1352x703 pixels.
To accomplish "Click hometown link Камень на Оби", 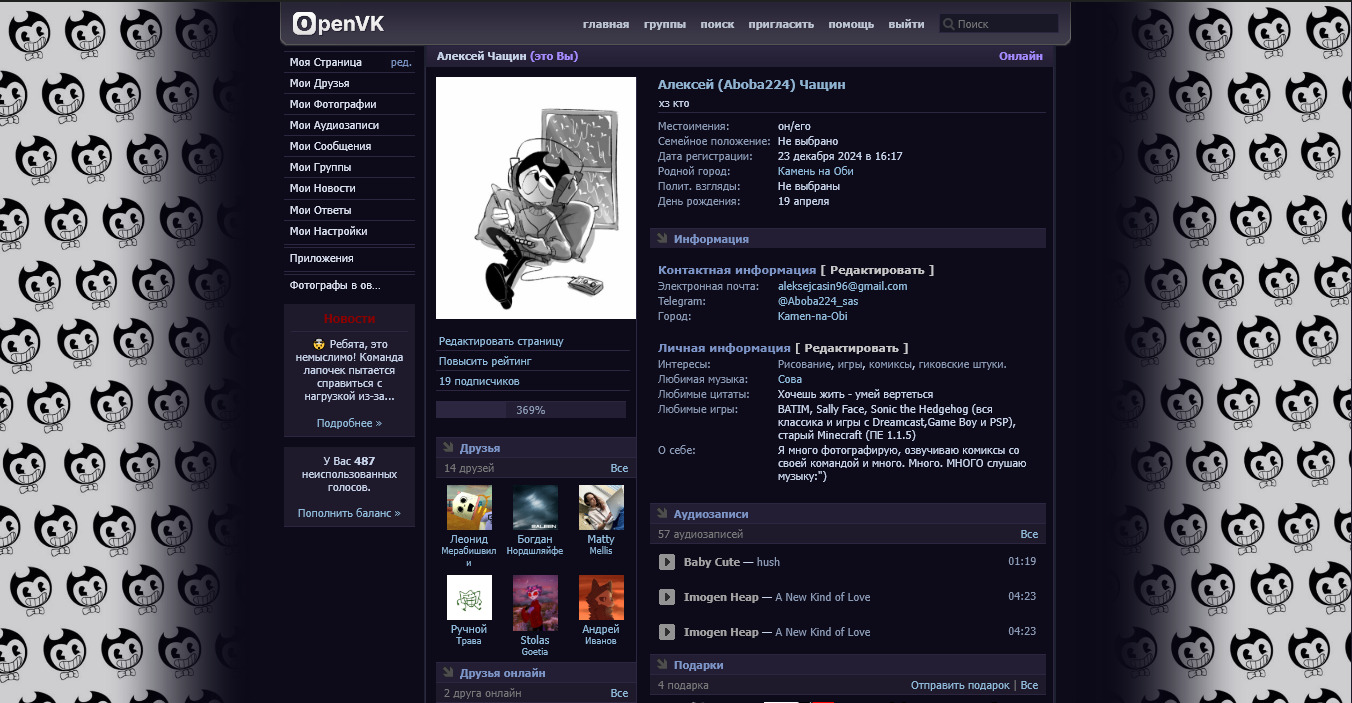I will click(815, 171).
